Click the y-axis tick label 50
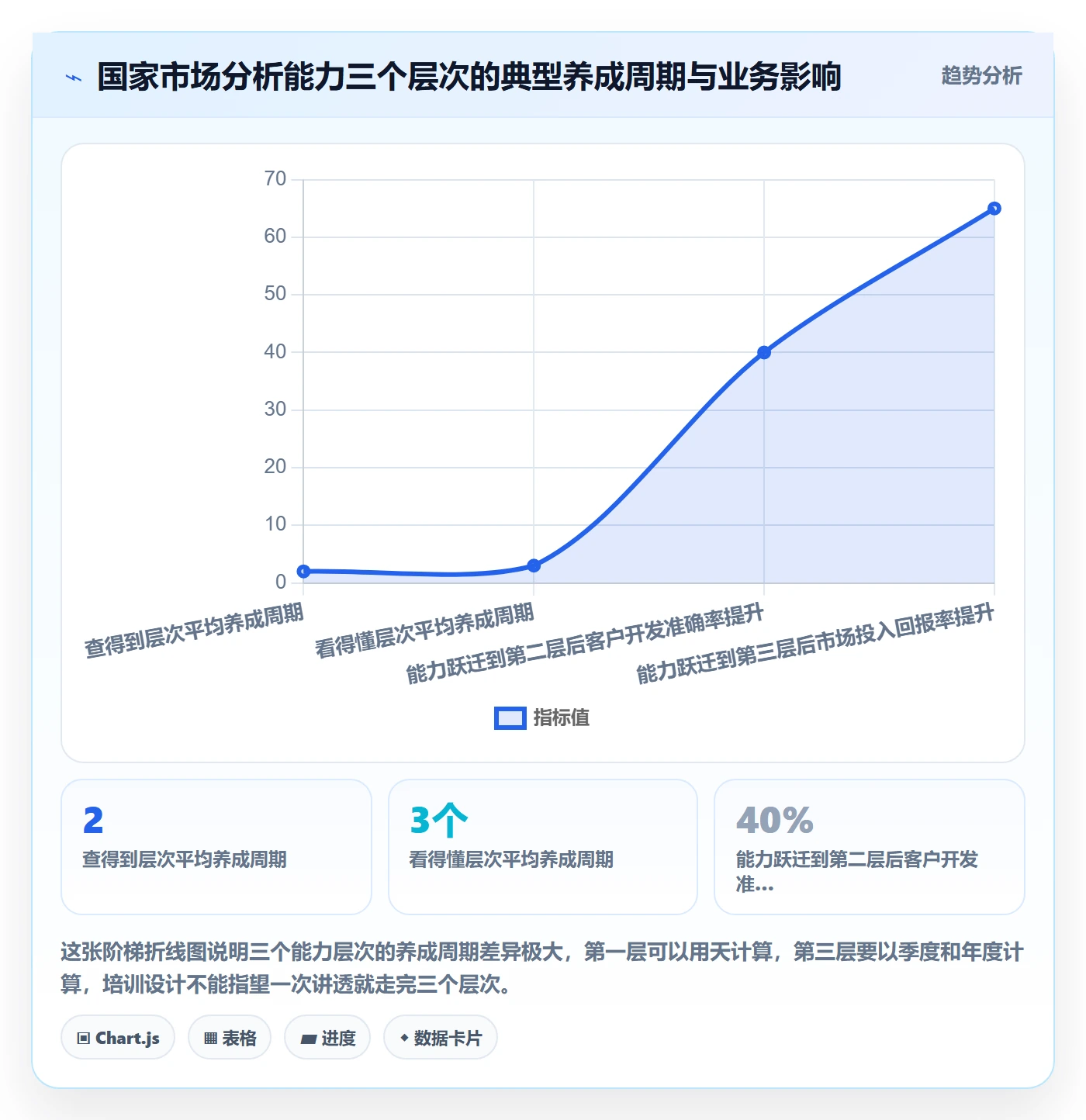This screenshot has width=1086, height=1120. pyautogui.click(x=275, y=294)
